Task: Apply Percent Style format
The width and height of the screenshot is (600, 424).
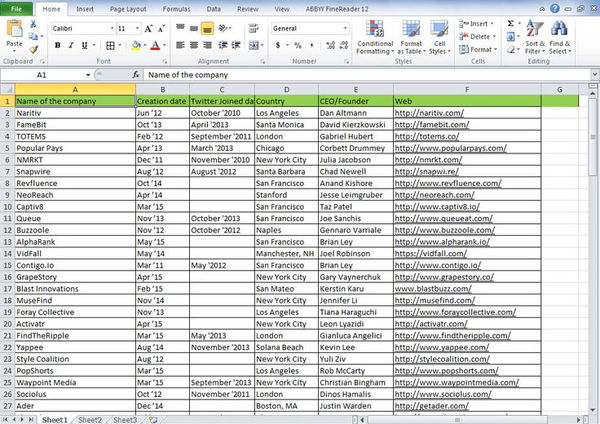Action: [298, 45]
